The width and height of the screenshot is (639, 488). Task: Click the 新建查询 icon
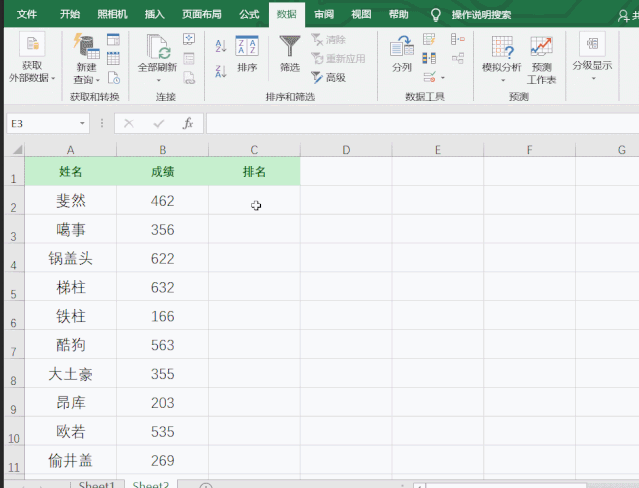(x=86, y=46)
